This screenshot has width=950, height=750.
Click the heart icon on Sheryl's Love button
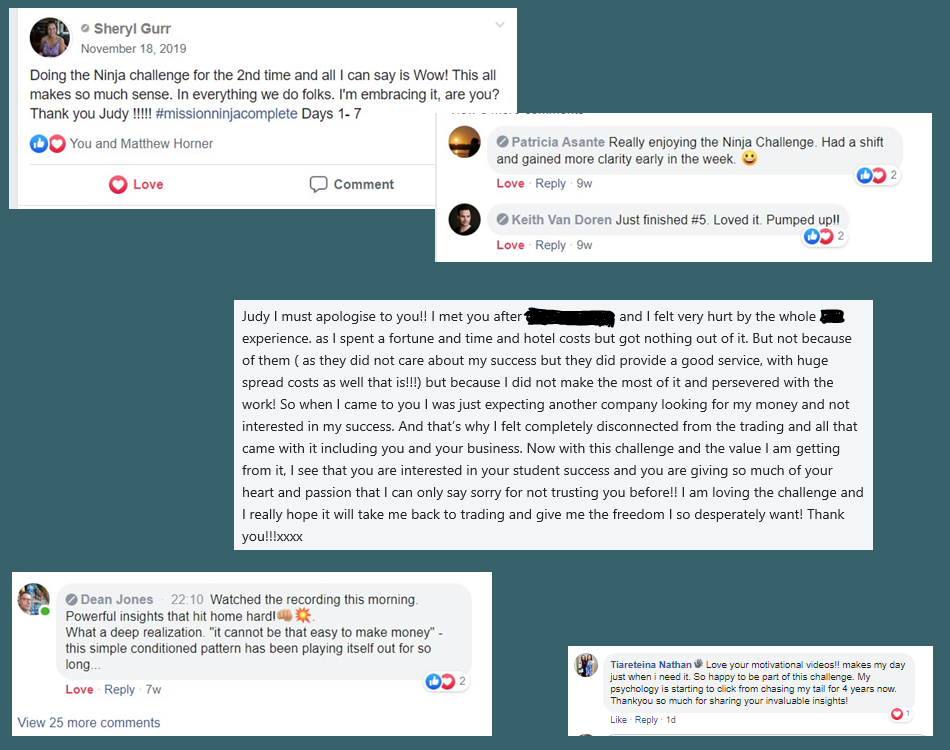point(118,184)
